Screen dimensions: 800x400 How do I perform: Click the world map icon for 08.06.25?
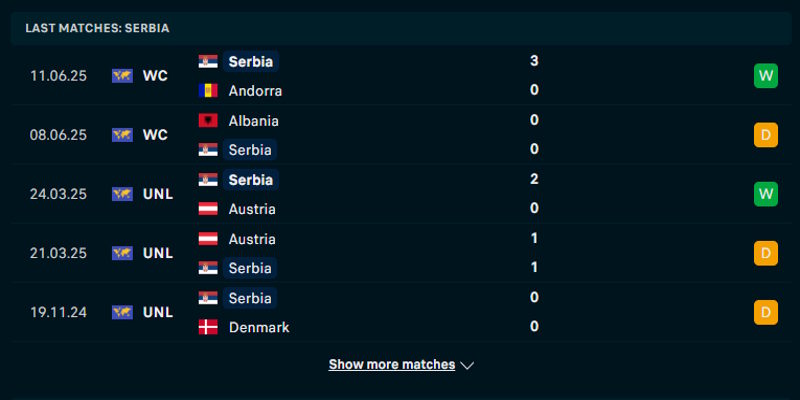(x=122, y=135)
